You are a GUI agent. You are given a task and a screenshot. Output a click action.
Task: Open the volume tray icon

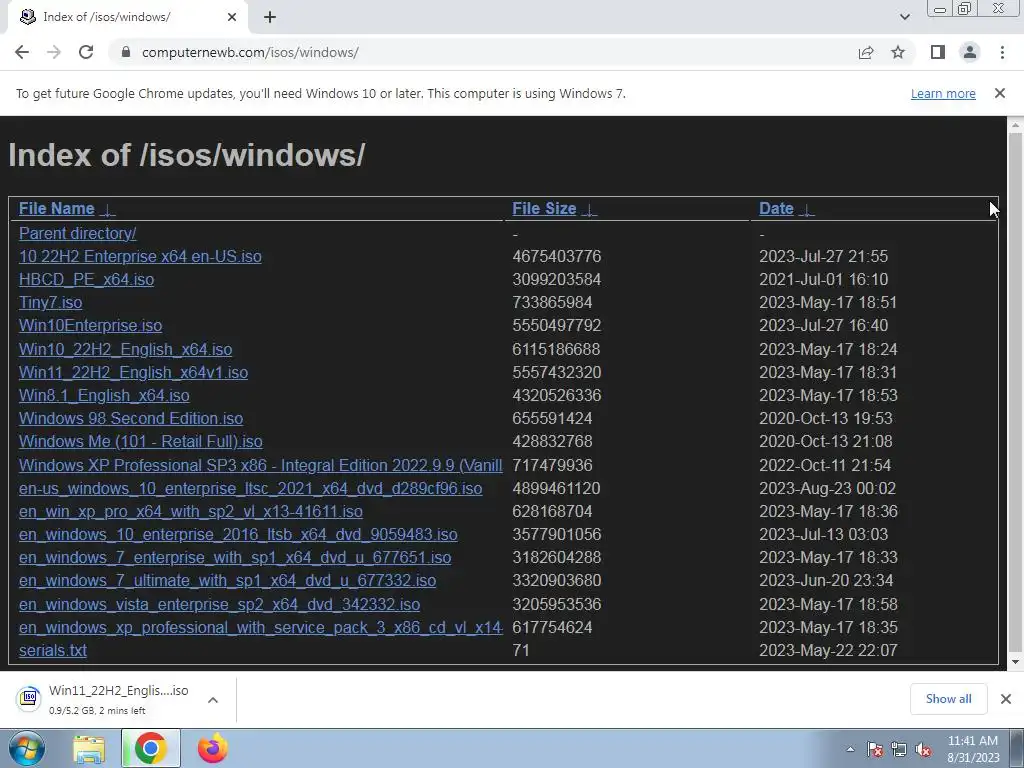coord(923,749)
